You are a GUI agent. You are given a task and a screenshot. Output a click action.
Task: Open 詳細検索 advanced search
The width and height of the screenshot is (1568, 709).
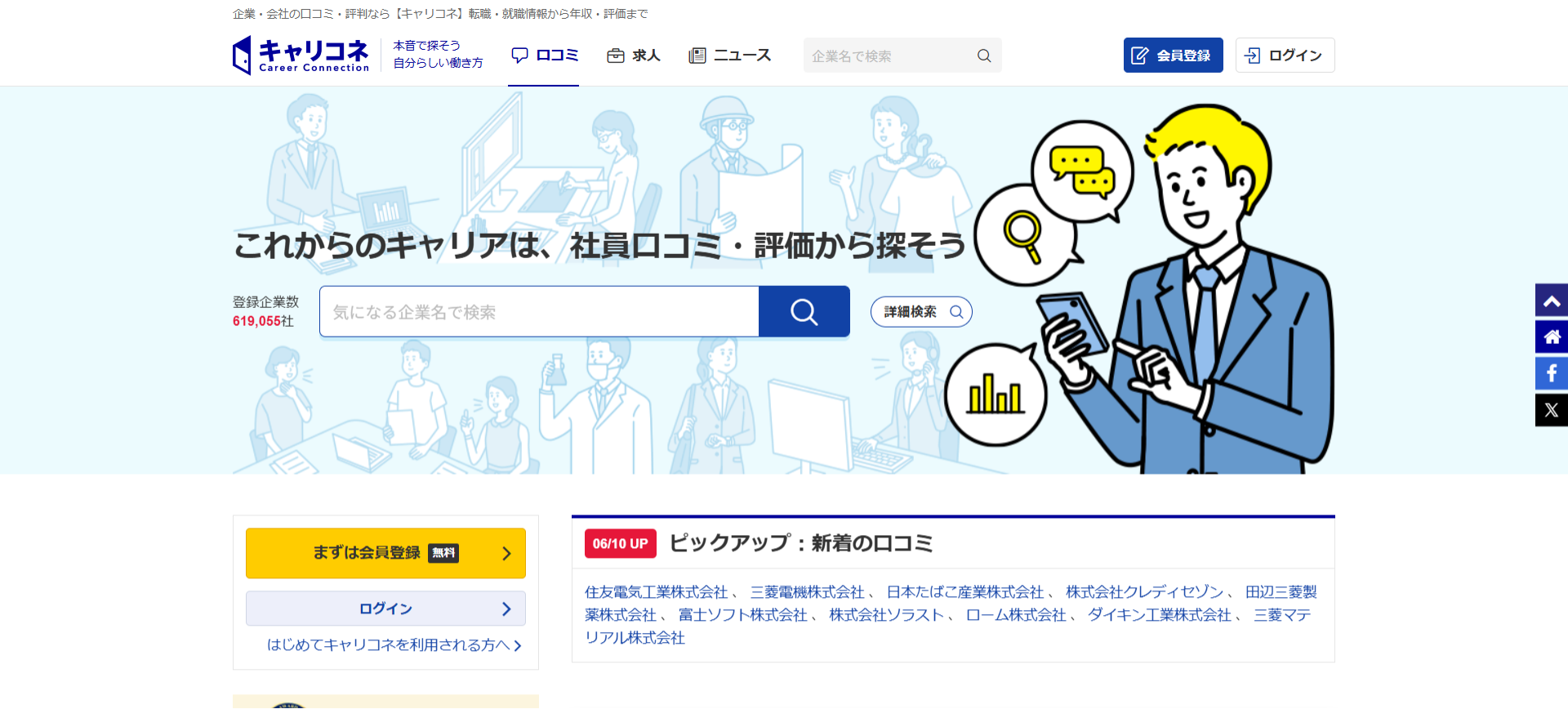tap(921, 312)
